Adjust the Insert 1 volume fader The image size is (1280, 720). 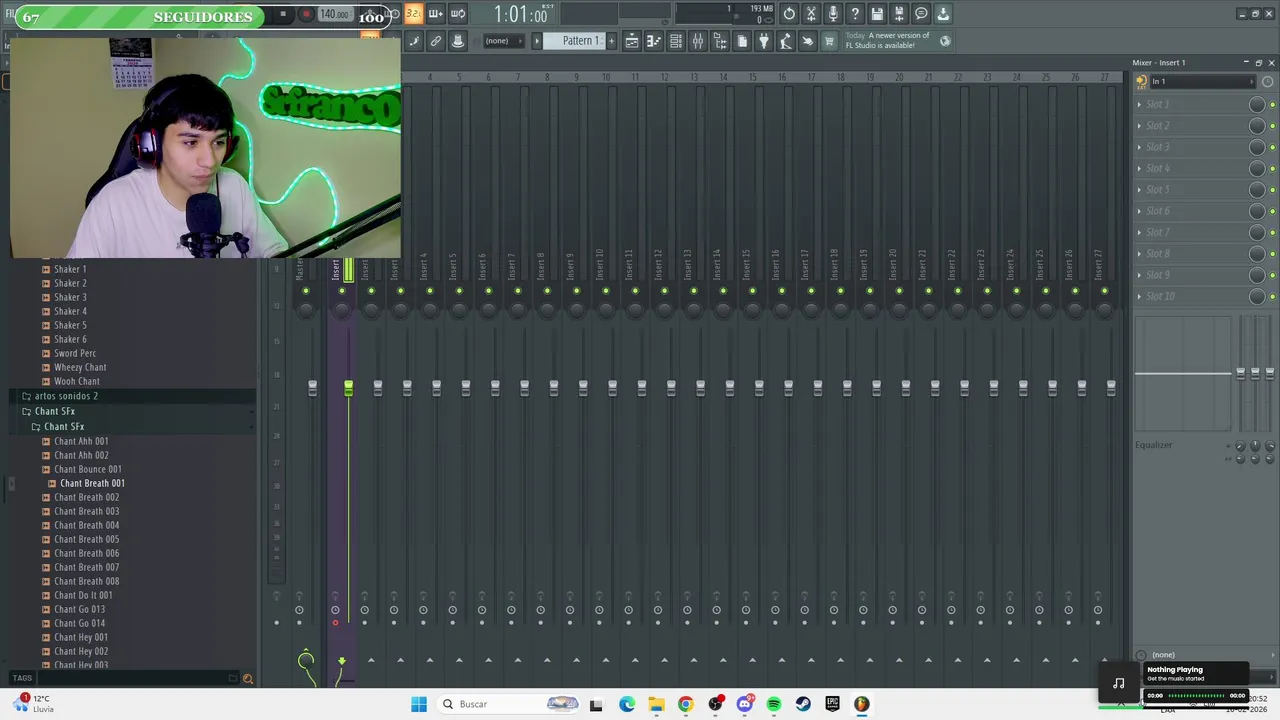tap(348, 387)
